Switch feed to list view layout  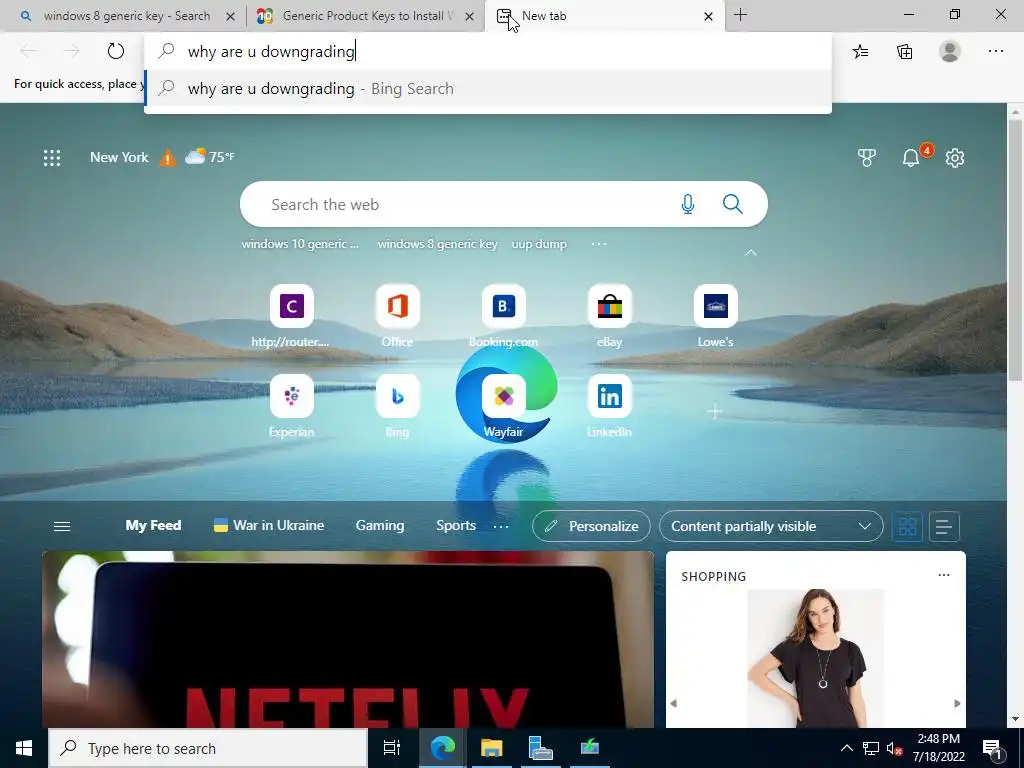click(944, 526)
